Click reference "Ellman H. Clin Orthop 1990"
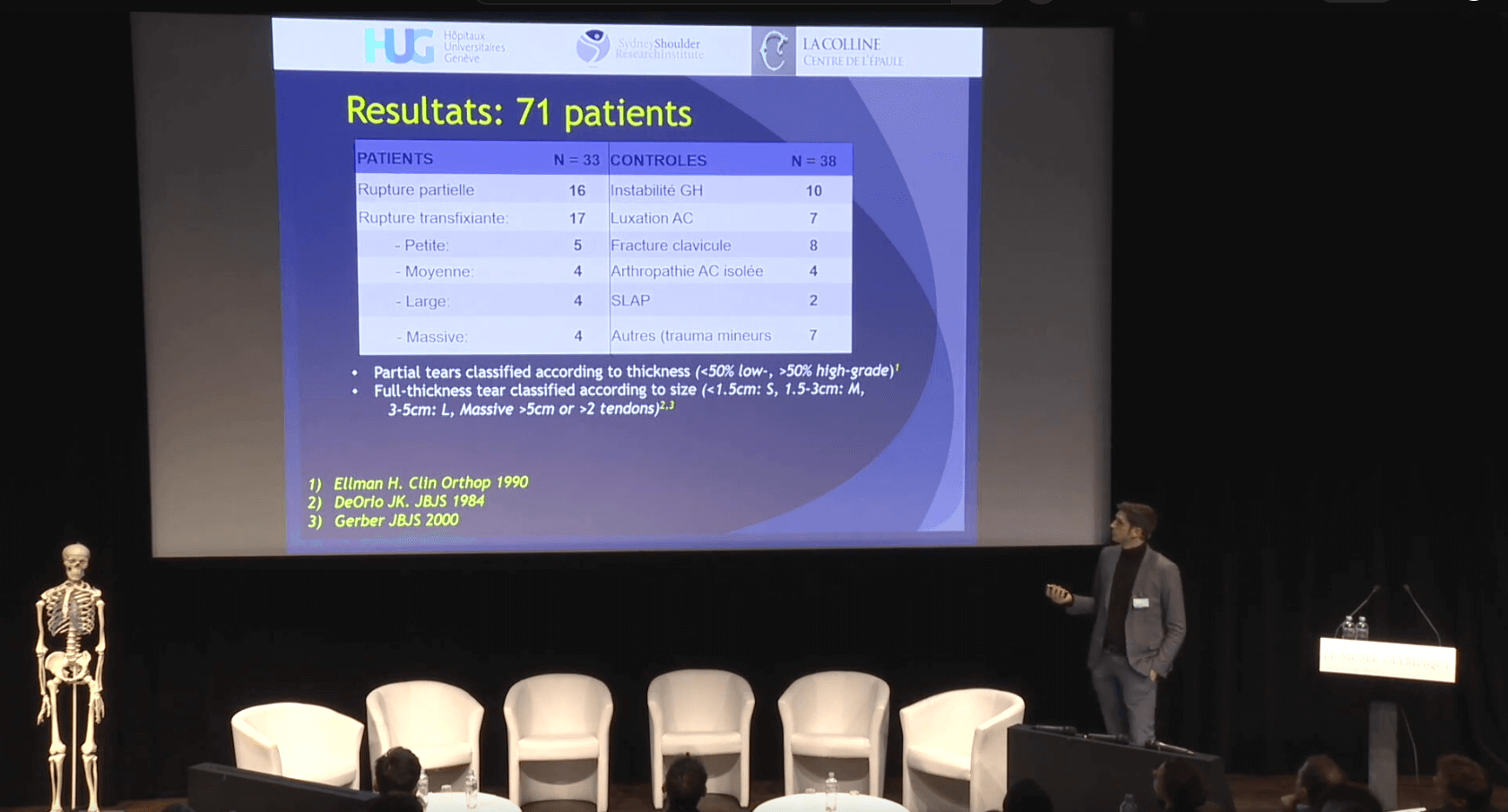 [x=430, y=483]
